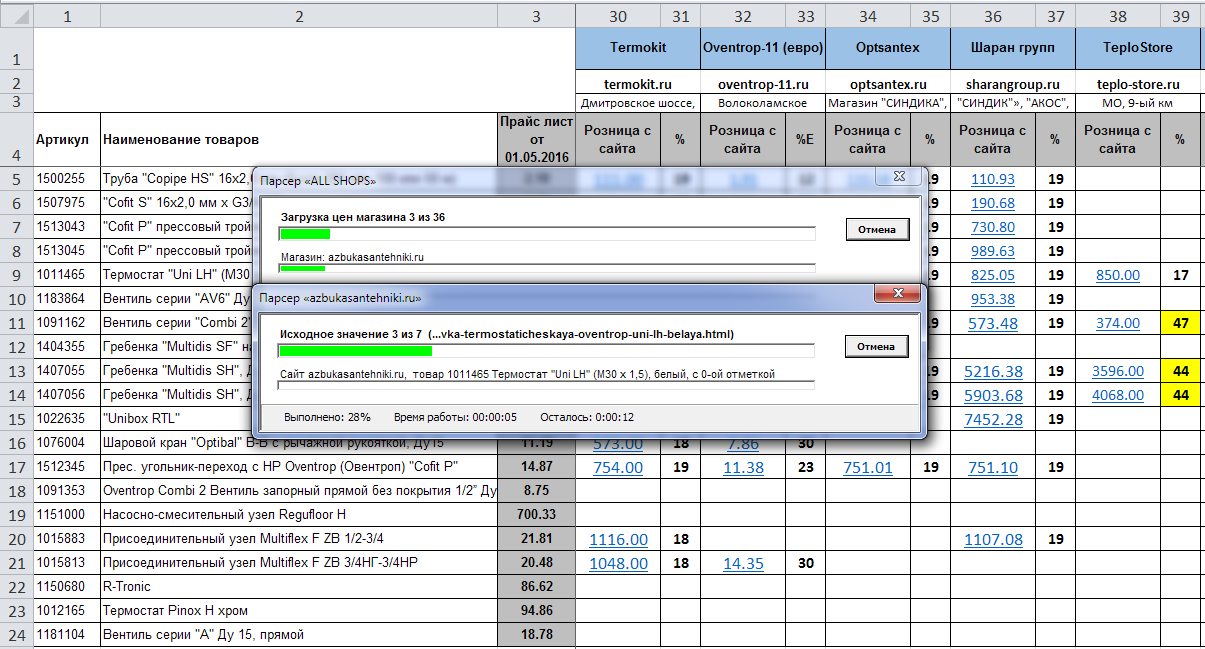Viewport: 1205px width, 649px height.
Task: Open the 1116.00 Termokit price link
Action: coord(618,539)
